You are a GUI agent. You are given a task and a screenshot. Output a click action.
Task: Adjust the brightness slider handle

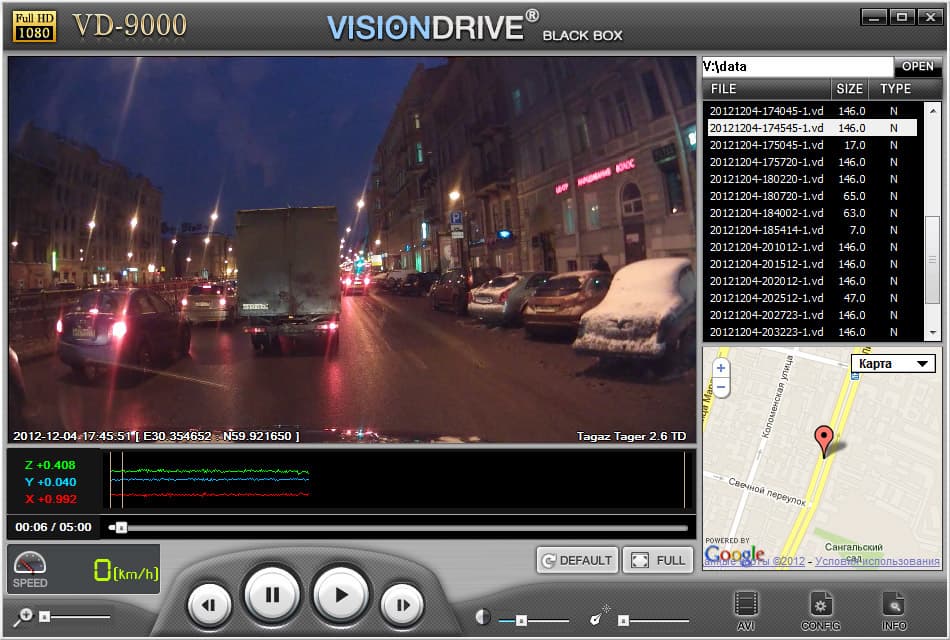pos(521,621)
